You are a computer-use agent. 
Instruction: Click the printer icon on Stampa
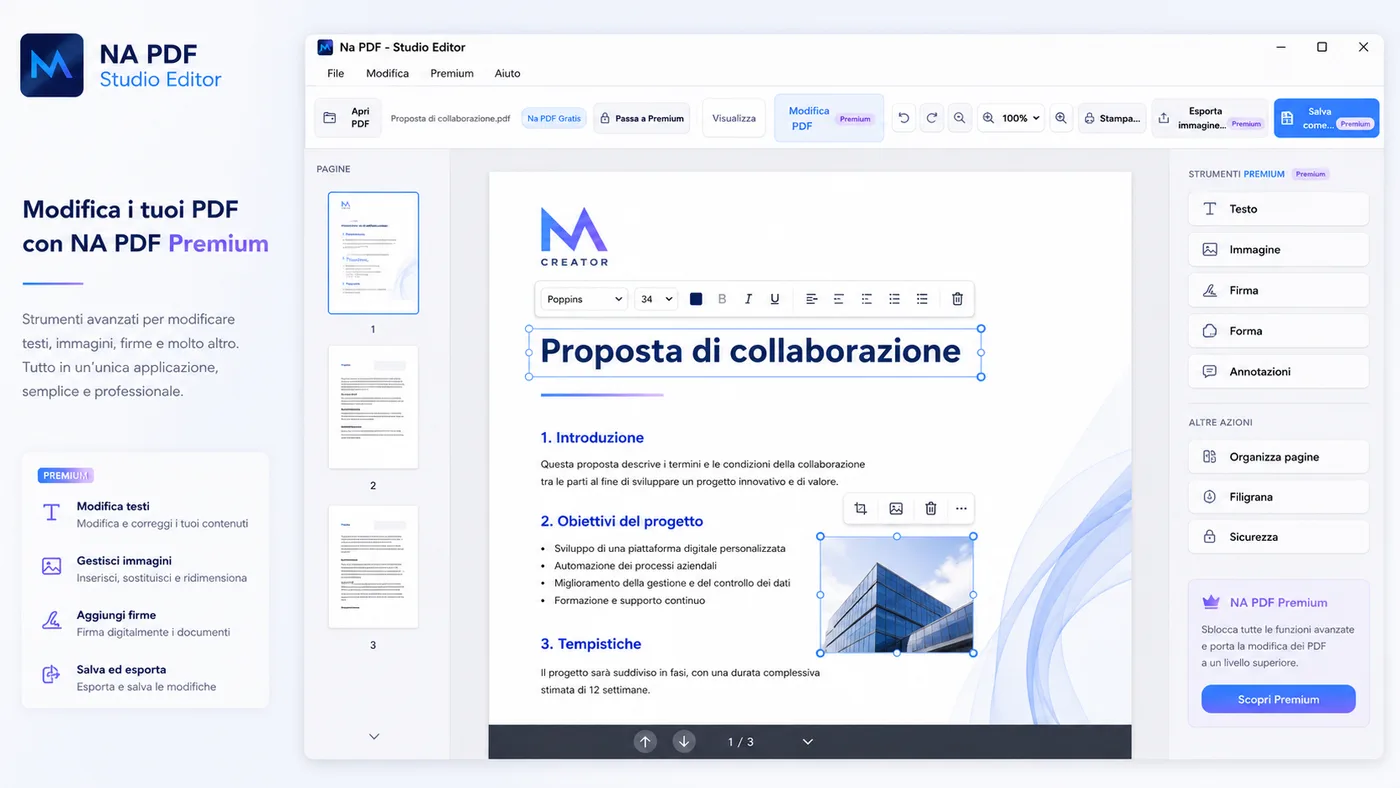point(1090,118)
